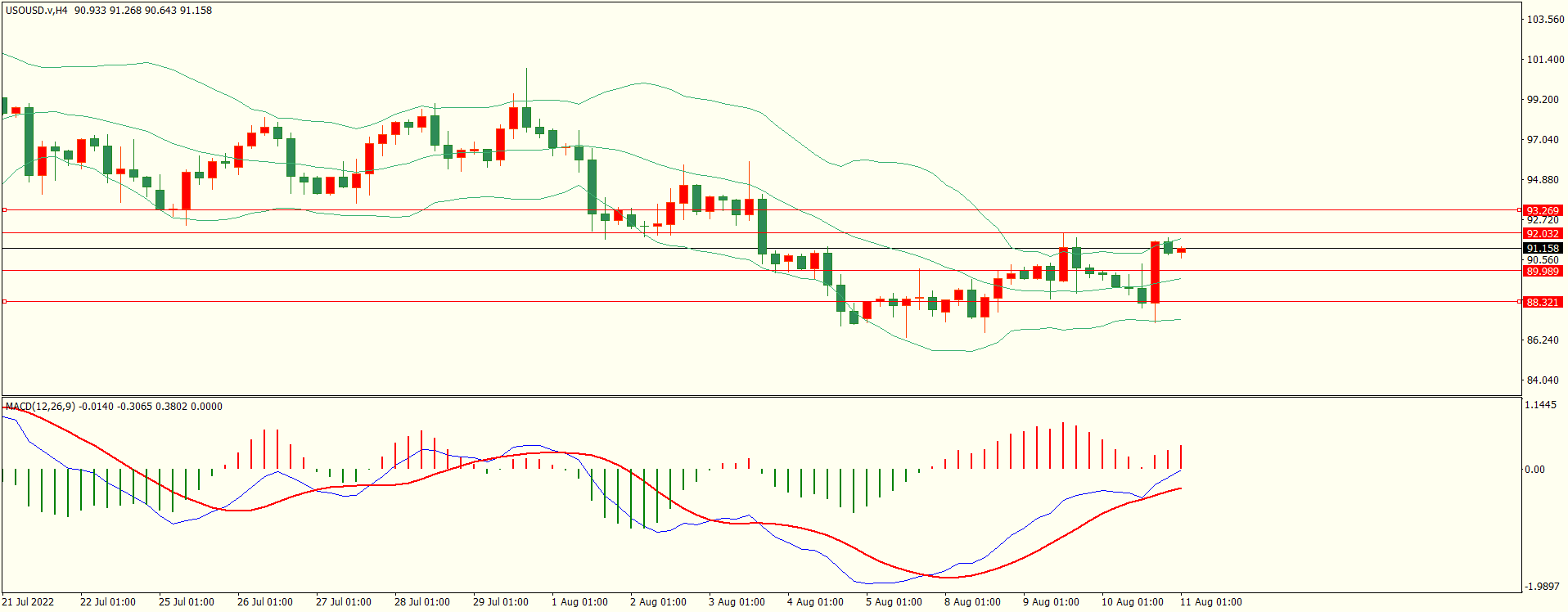Click the 21 Jul 2022 date label
Viewport: 1568px width, 612px height.
click(x=28, y=602)
